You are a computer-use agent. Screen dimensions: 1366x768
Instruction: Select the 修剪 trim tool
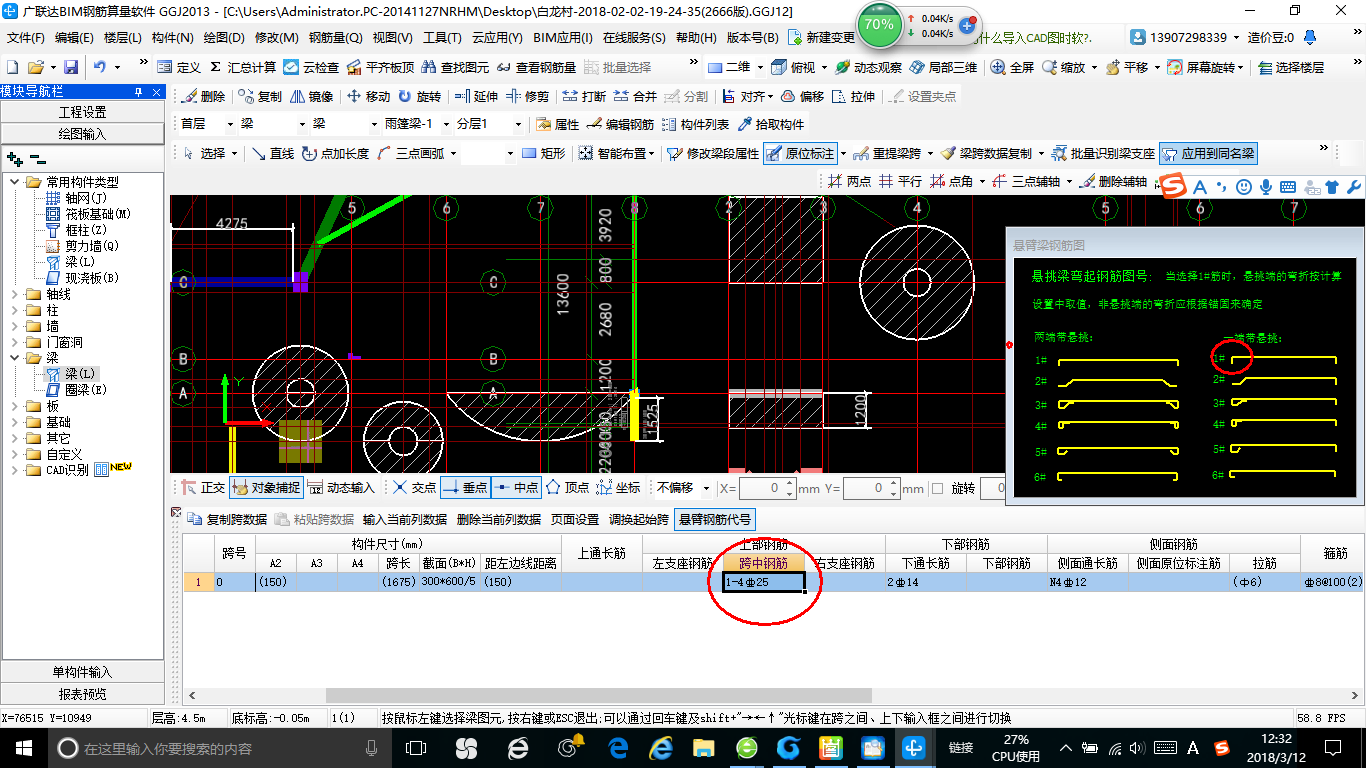[x=527, y=96]
